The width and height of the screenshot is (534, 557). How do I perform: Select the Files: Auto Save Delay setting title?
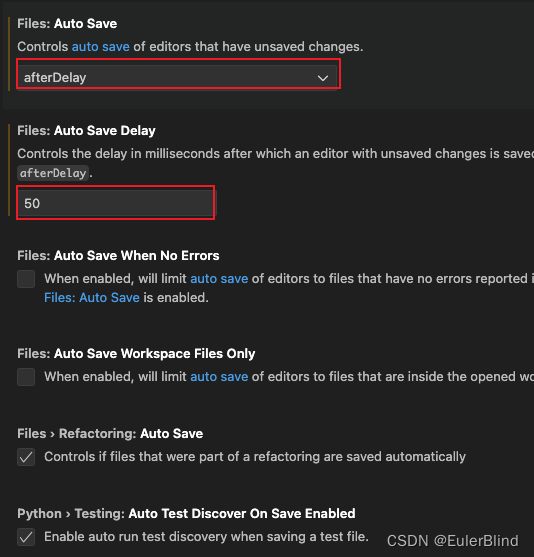click(x=86, y=131)
